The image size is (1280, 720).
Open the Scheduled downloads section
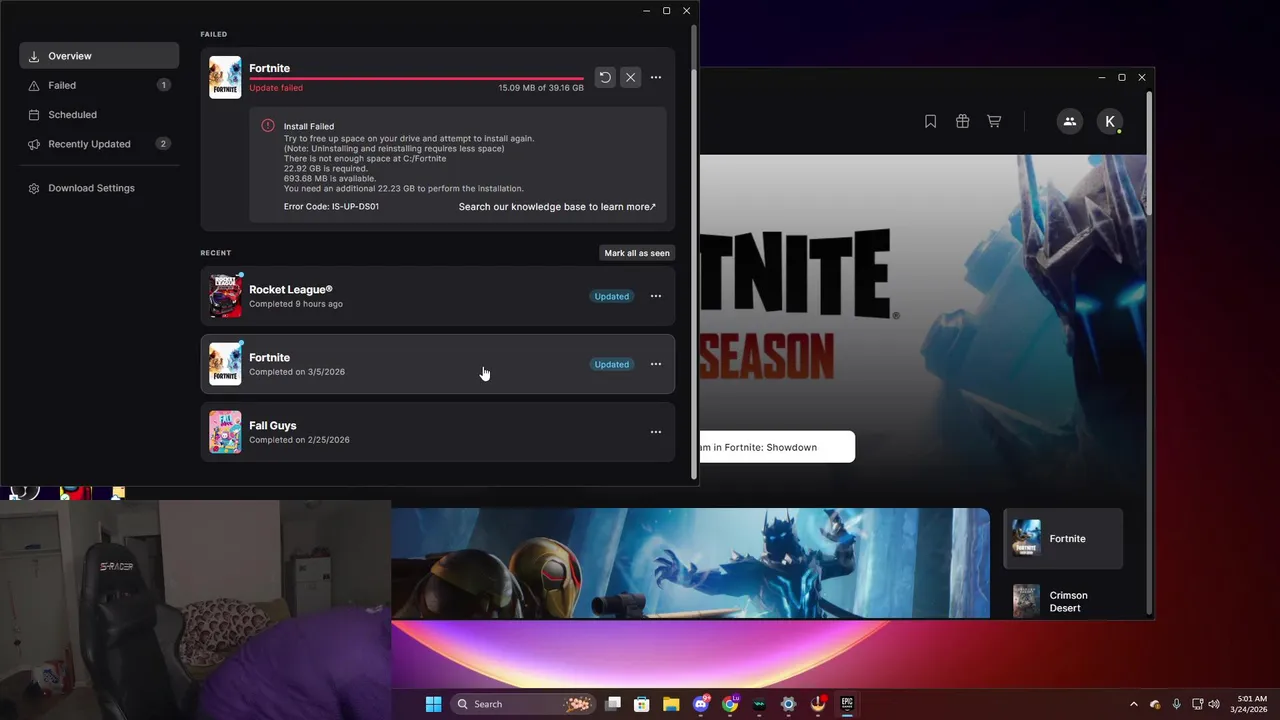99,114
